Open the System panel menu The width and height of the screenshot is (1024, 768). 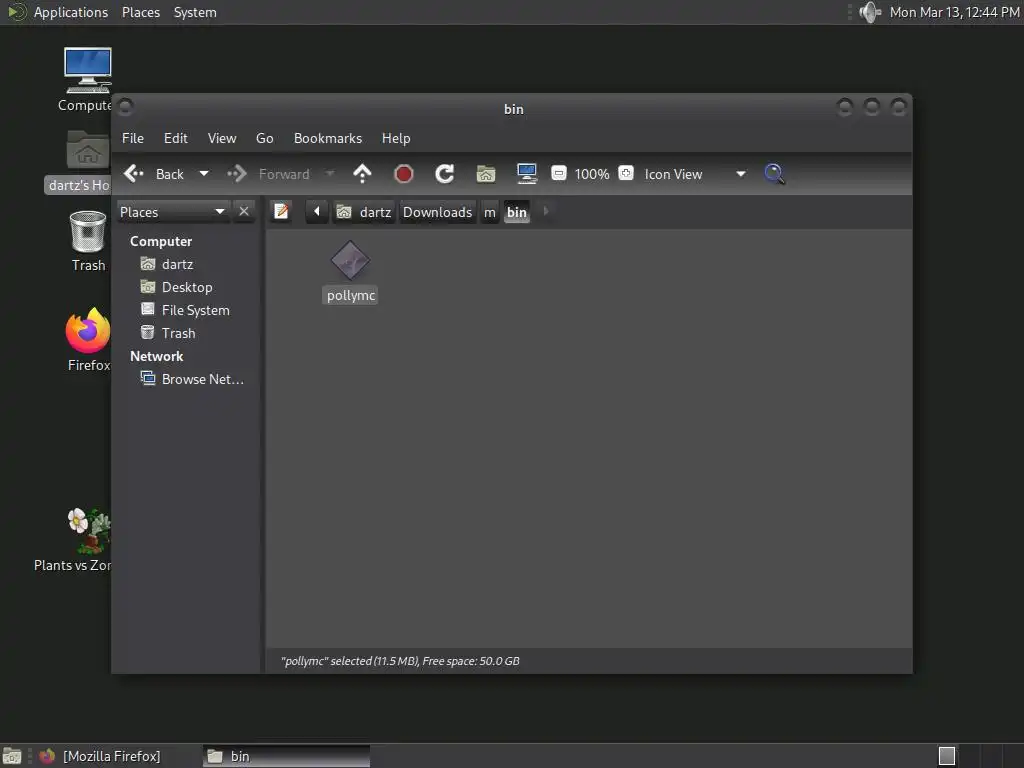pyautogui.click(x=195, y=12)
